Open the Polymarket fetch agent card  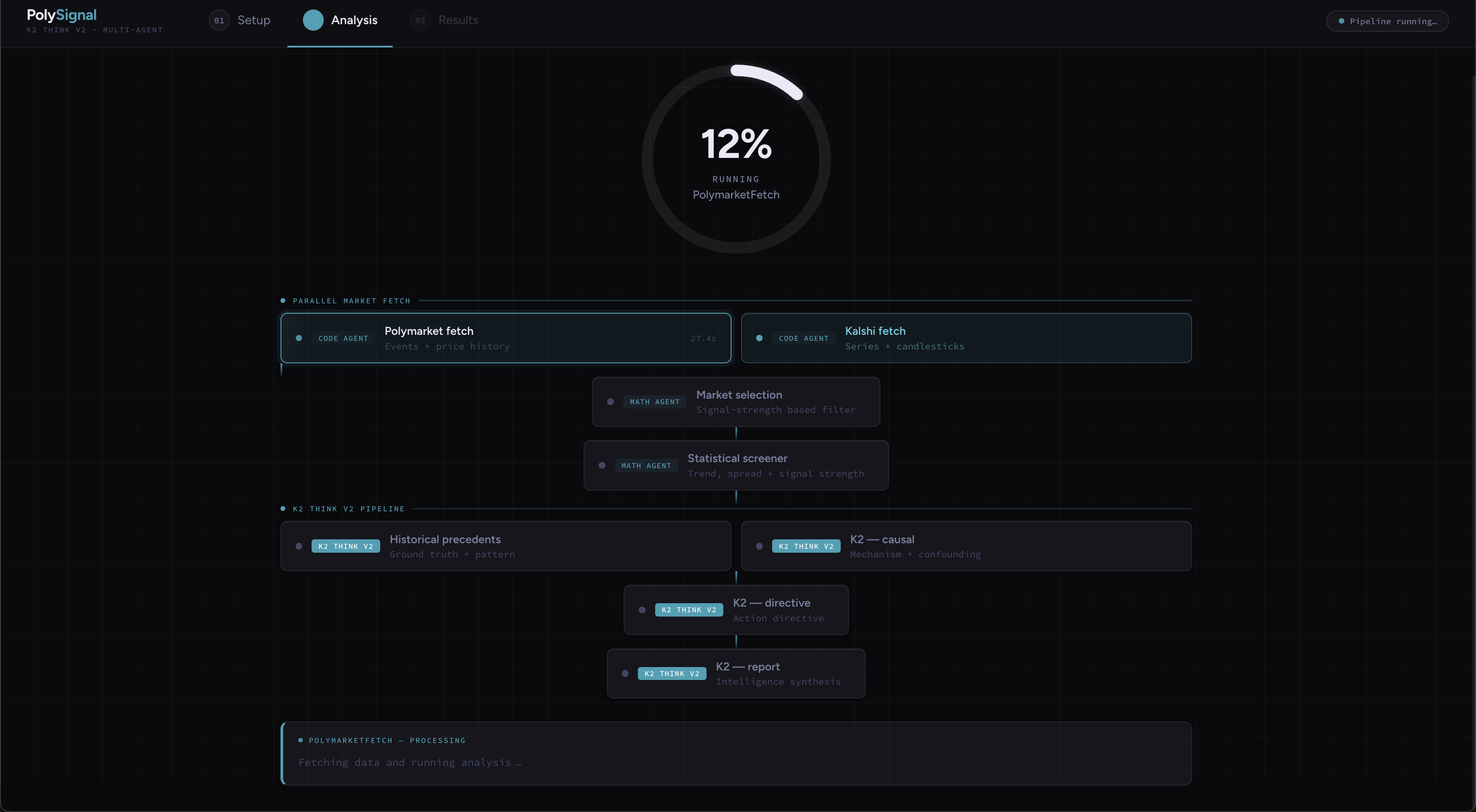click(505, 338)
